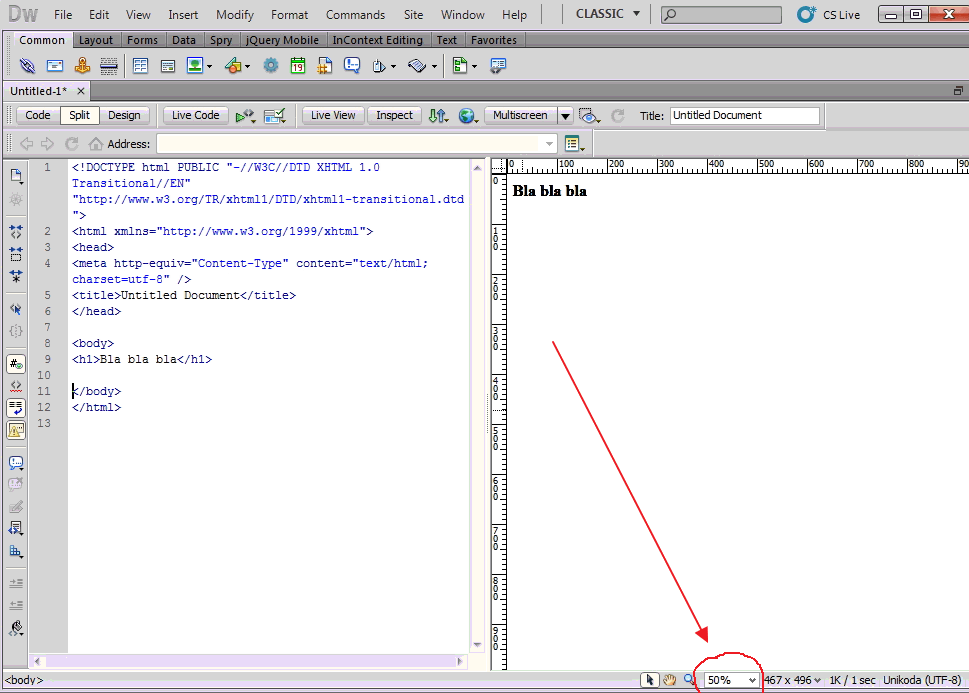
Task: Insert a Comment from the Common bar
Action: (352, 66)
